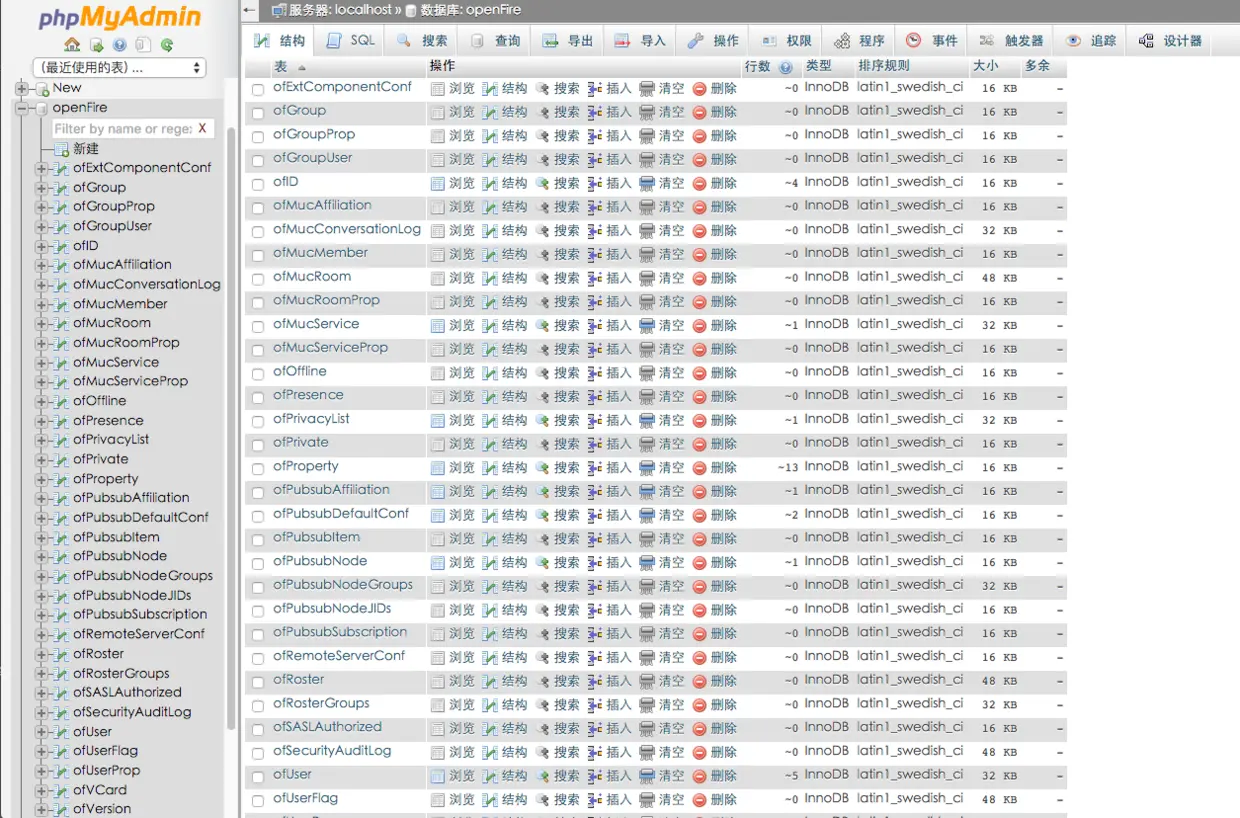Open phpMyAdmin documentation help icon
This screenshot has height=818, width=1240.
(120, 45)
